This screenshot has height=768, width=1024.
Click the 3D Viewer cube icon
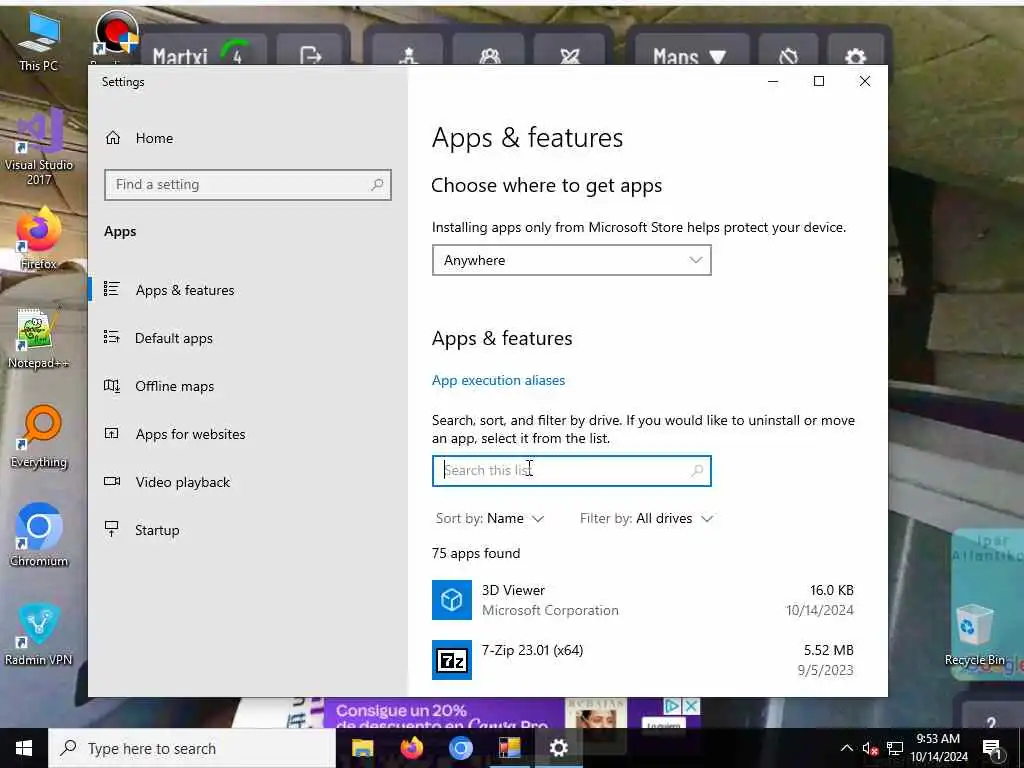[x=452, y=600]
